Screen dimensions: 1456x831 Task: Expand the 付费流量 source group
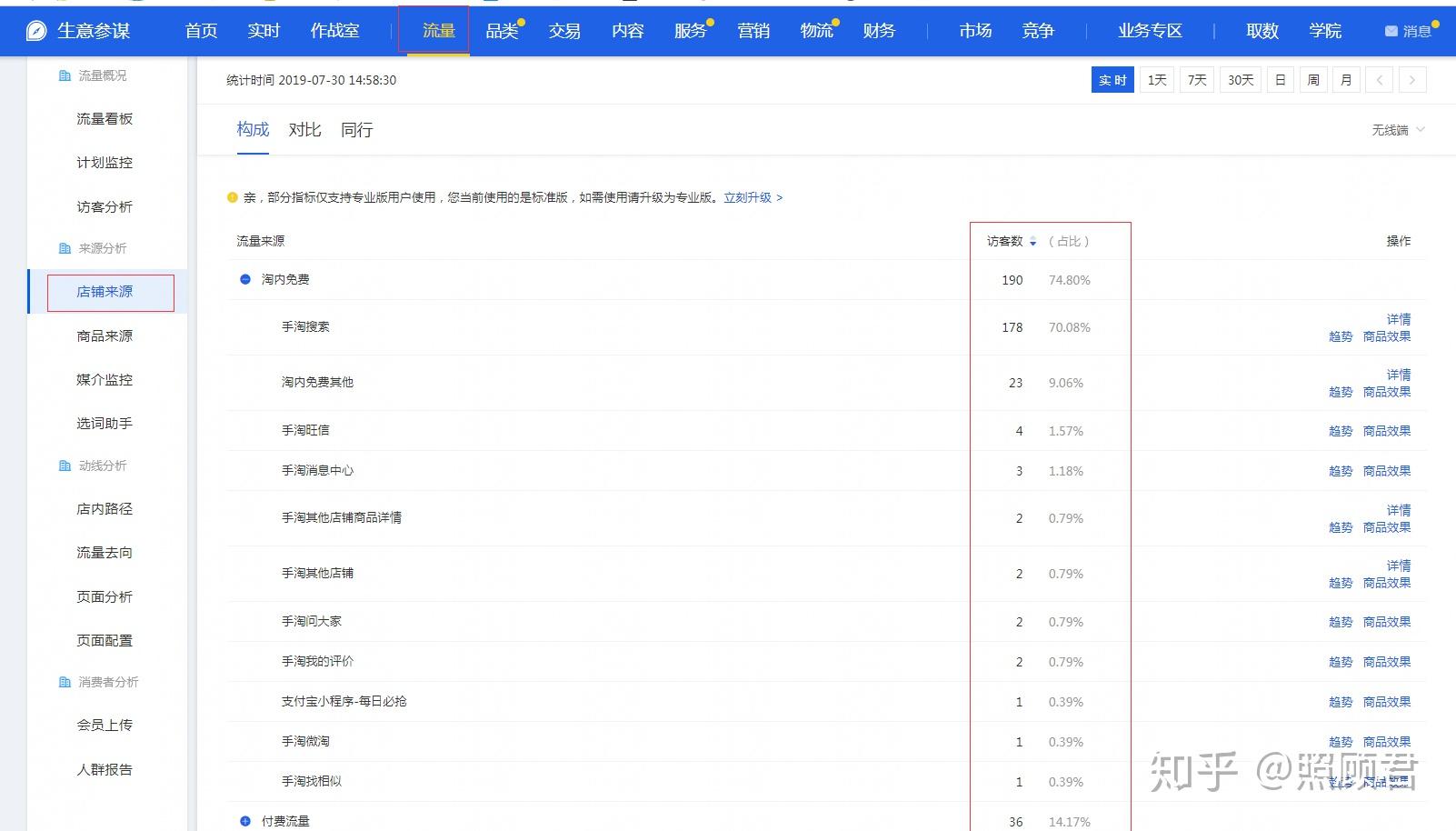(245, 821)
